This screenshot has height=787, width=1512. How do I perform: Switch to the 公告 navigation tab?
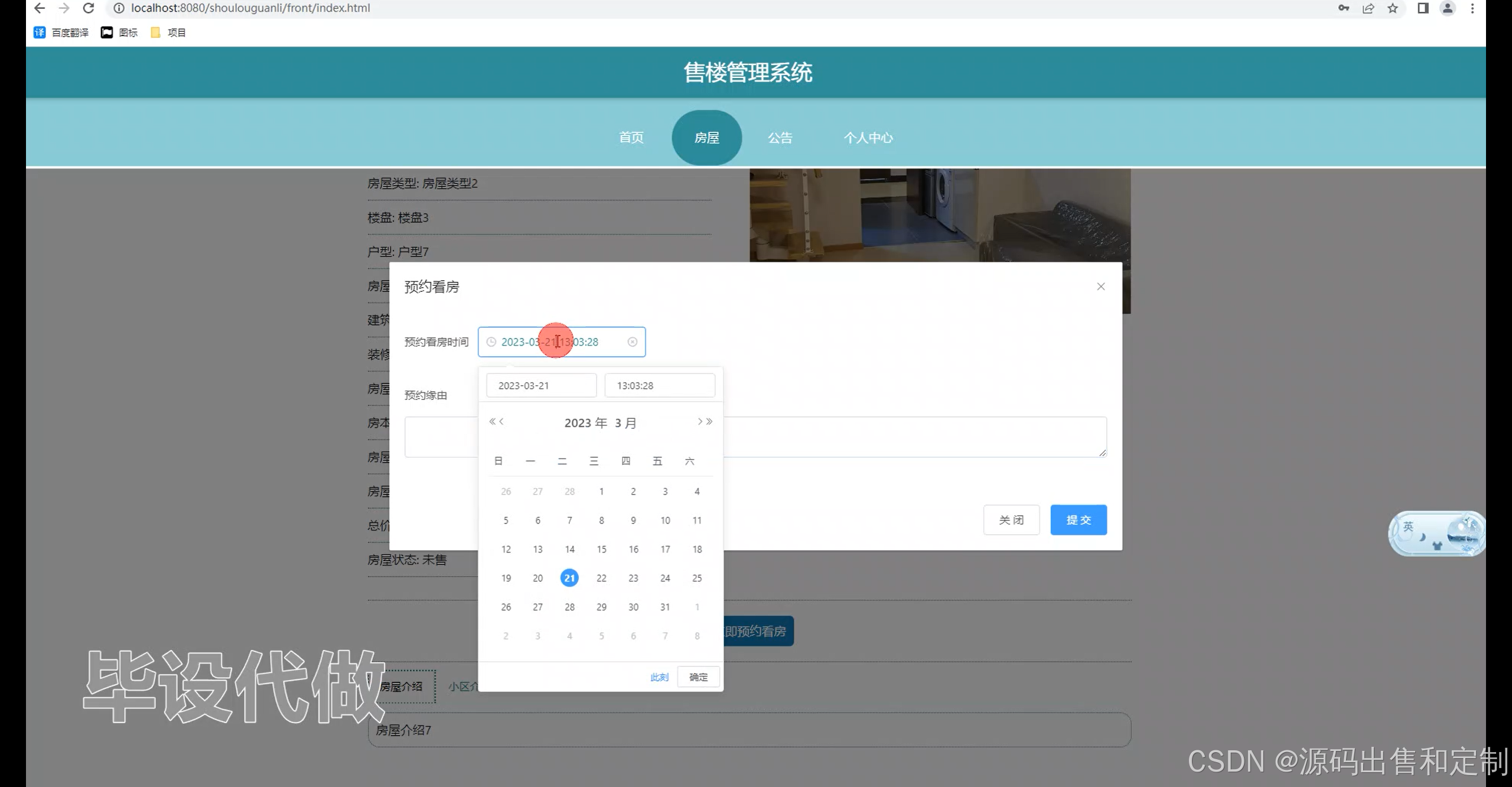(780, 138)
